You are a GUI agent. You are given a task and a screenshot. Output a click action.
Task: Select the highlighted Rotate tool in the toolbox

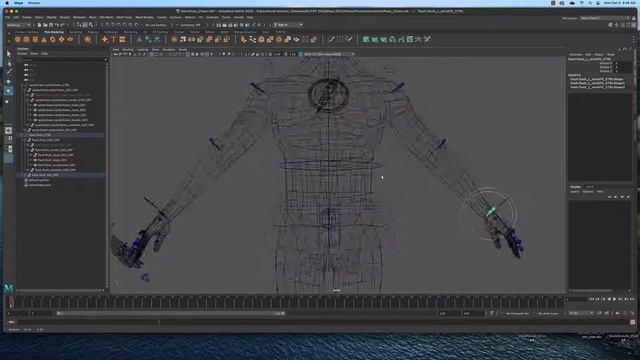point(9,91)
